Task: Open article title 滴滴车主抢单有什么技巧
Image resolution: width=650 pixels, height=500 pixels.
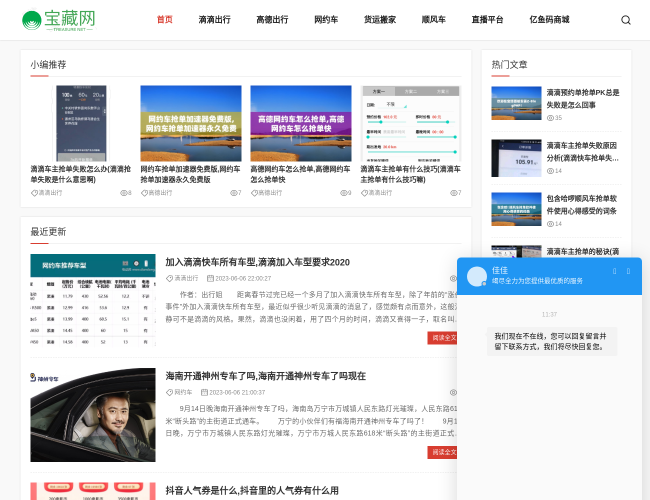Action: point(410,174)
